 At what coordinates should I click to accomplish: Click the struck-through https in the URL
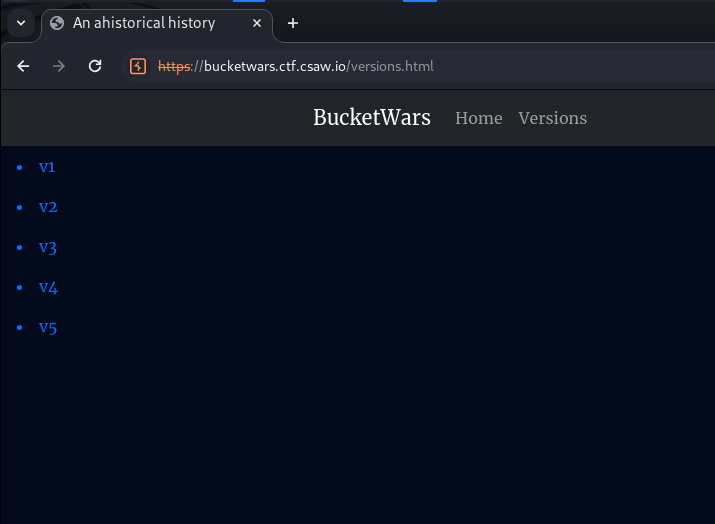pyautogui.click(x=174, y=66)
